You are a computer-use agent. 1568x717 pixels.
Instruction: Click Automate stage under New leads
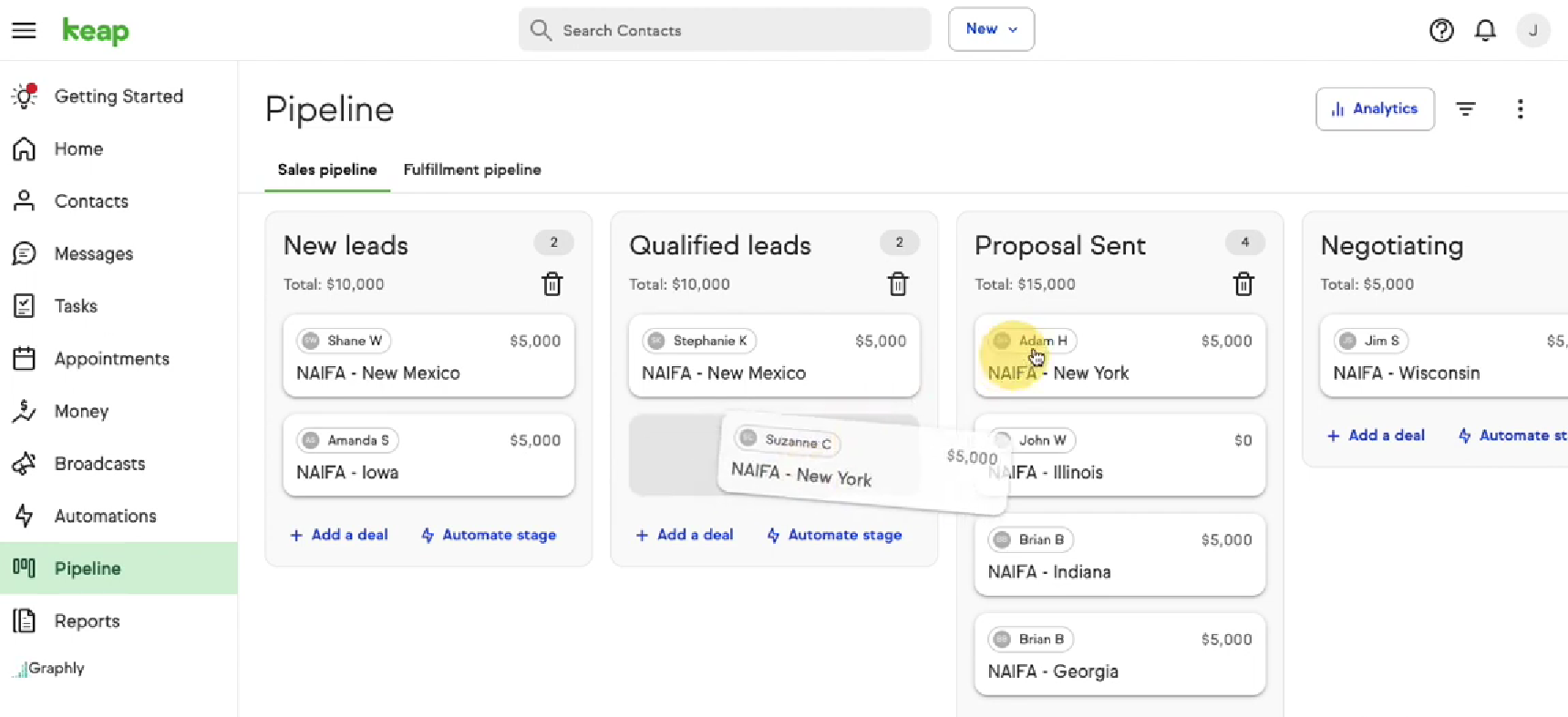coord(489,535)
